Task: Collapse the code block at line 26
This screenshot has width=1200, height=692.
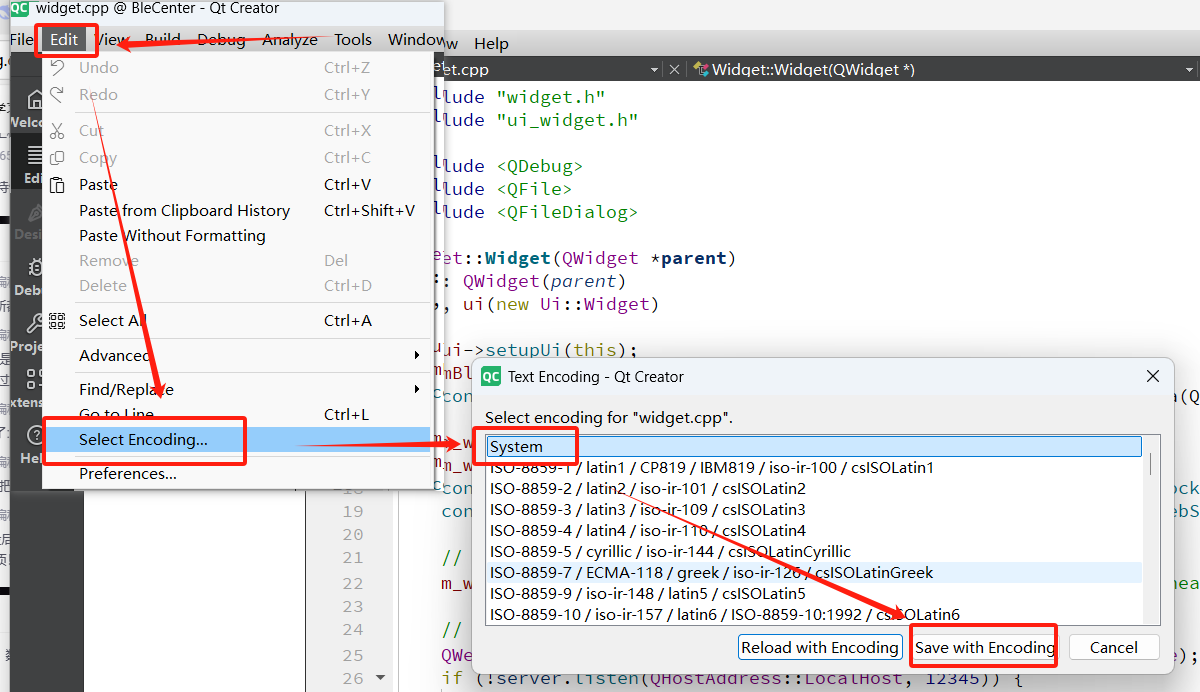Action: tap(380, 679)
